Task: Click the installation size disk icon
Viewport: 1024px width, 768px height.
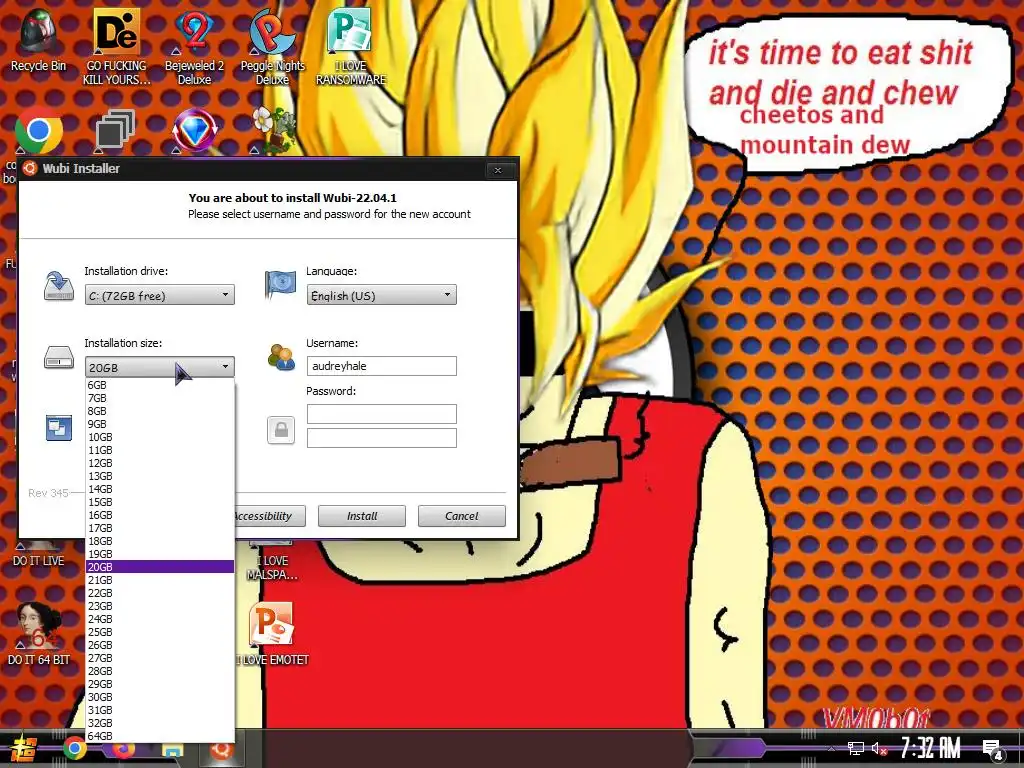Action: 59,357
